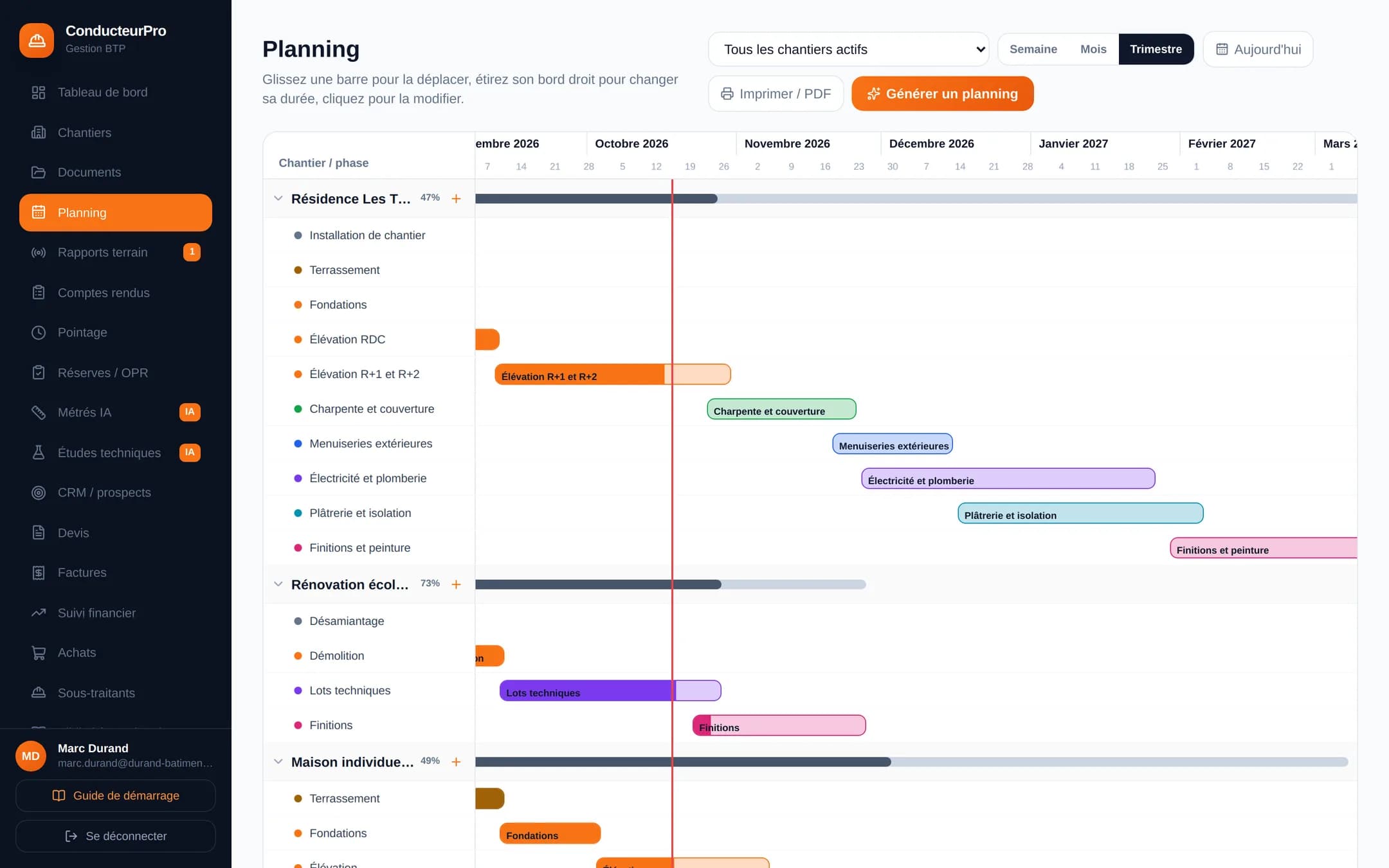
Task: Open Réserves / OPR in sidebar
Action: 116,373
